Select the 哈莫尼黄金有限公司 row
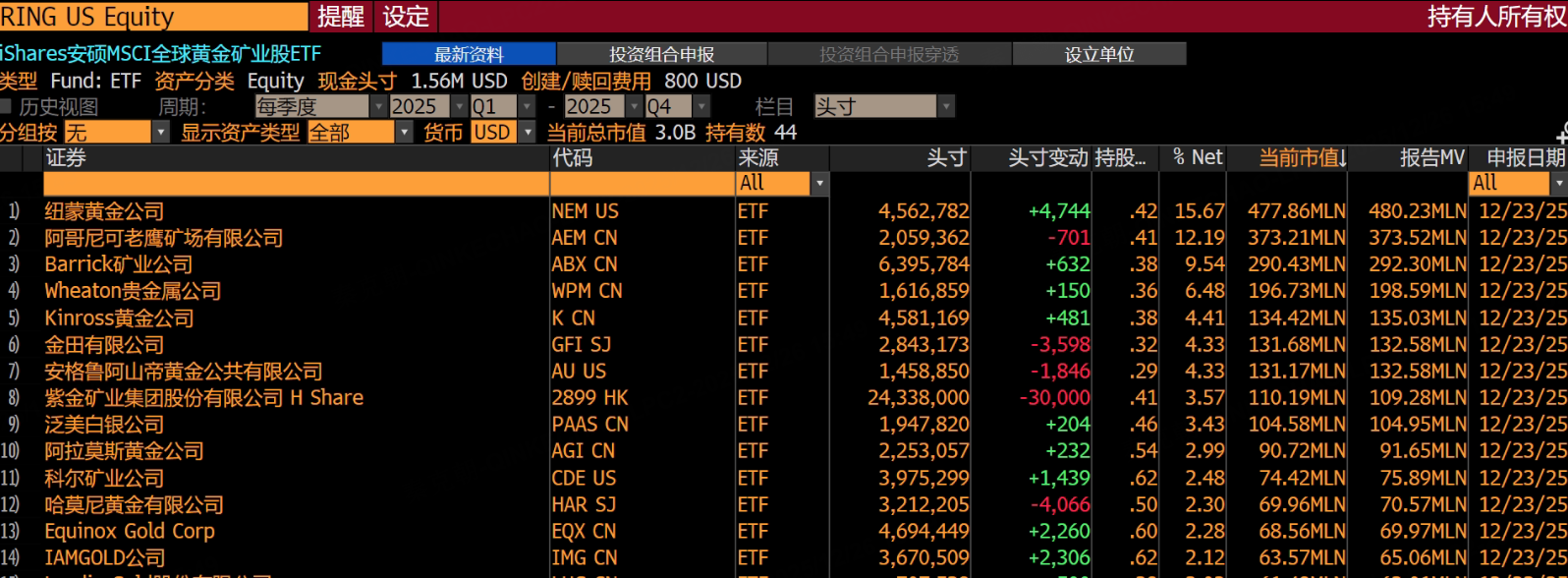1568x578 pixels. (784, 505)
